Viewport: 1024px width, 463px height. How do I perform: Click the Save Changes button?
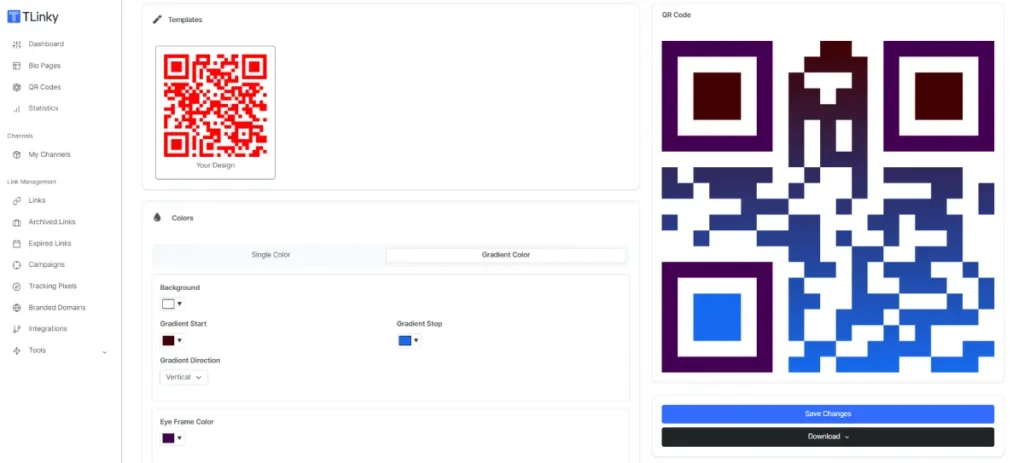(827, 414)
